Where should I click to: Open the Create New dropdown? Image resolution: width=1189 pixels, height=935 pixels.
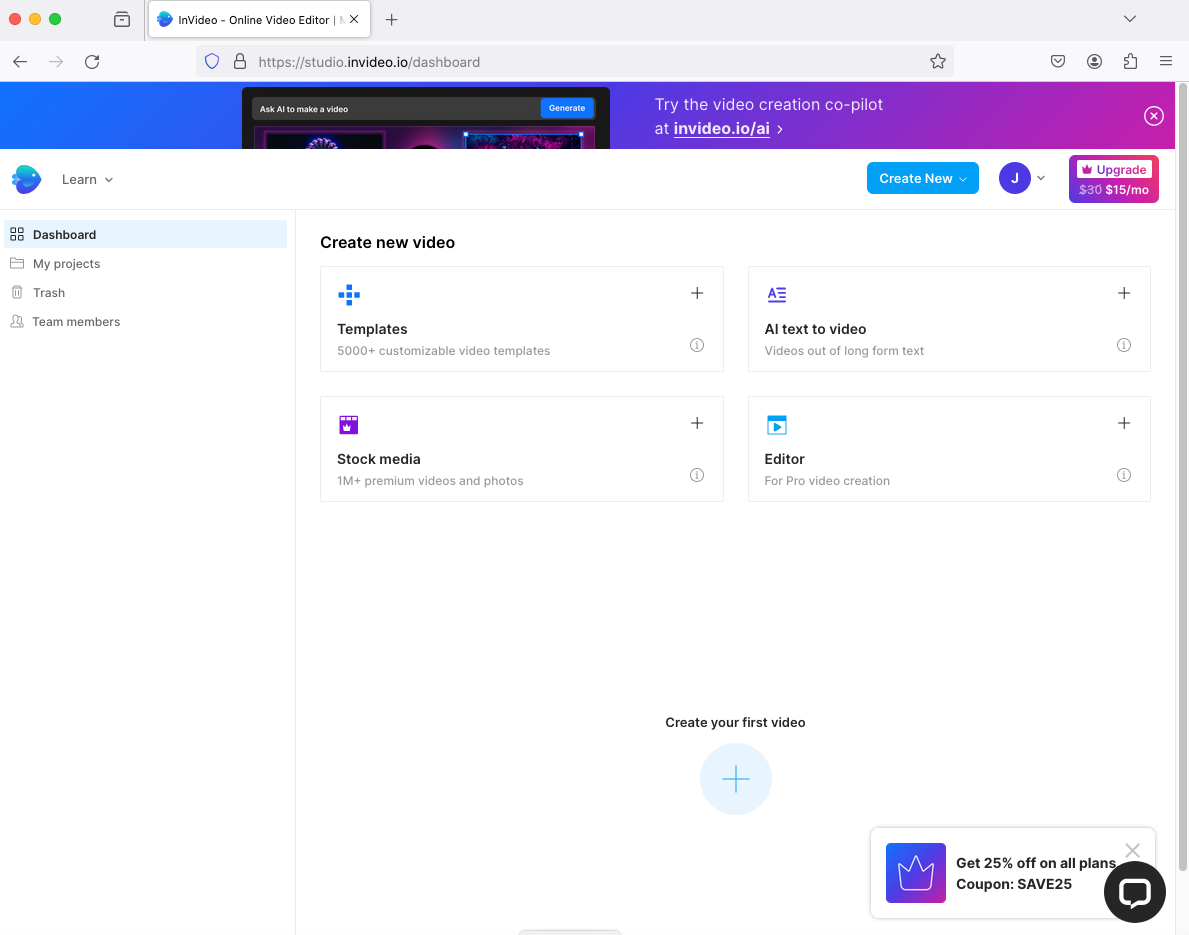922,178
